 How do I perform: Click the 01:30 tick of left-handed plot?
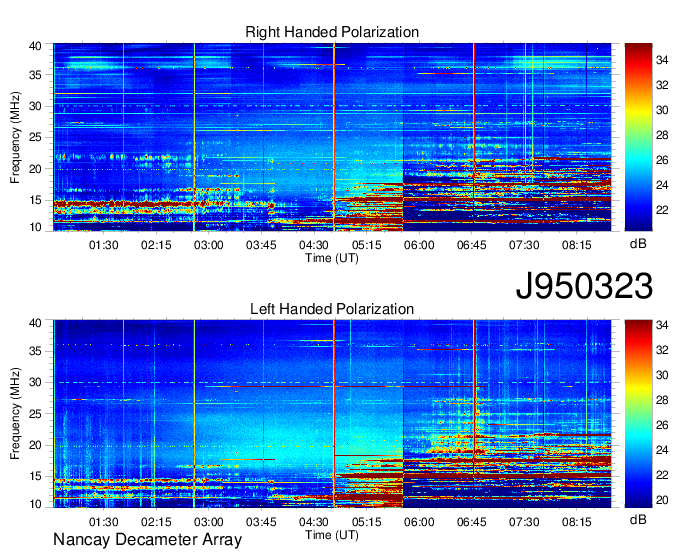click(103, 522)
